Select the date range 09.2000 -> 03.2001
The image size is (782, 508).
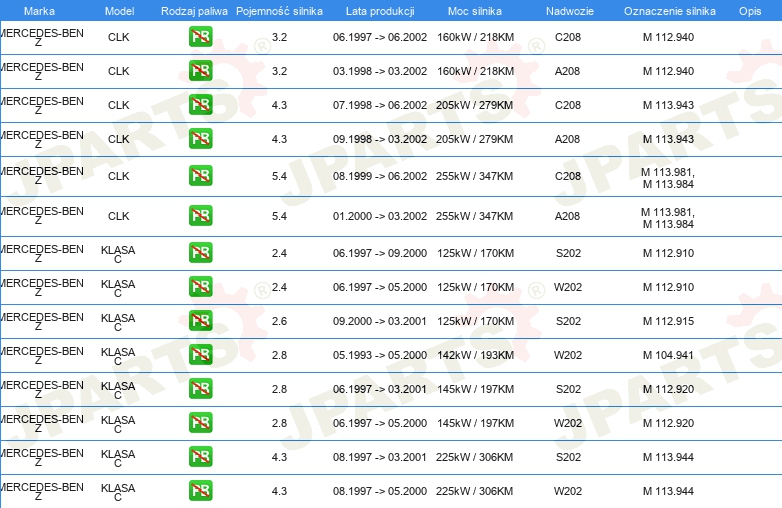click(x=380, y=321)
